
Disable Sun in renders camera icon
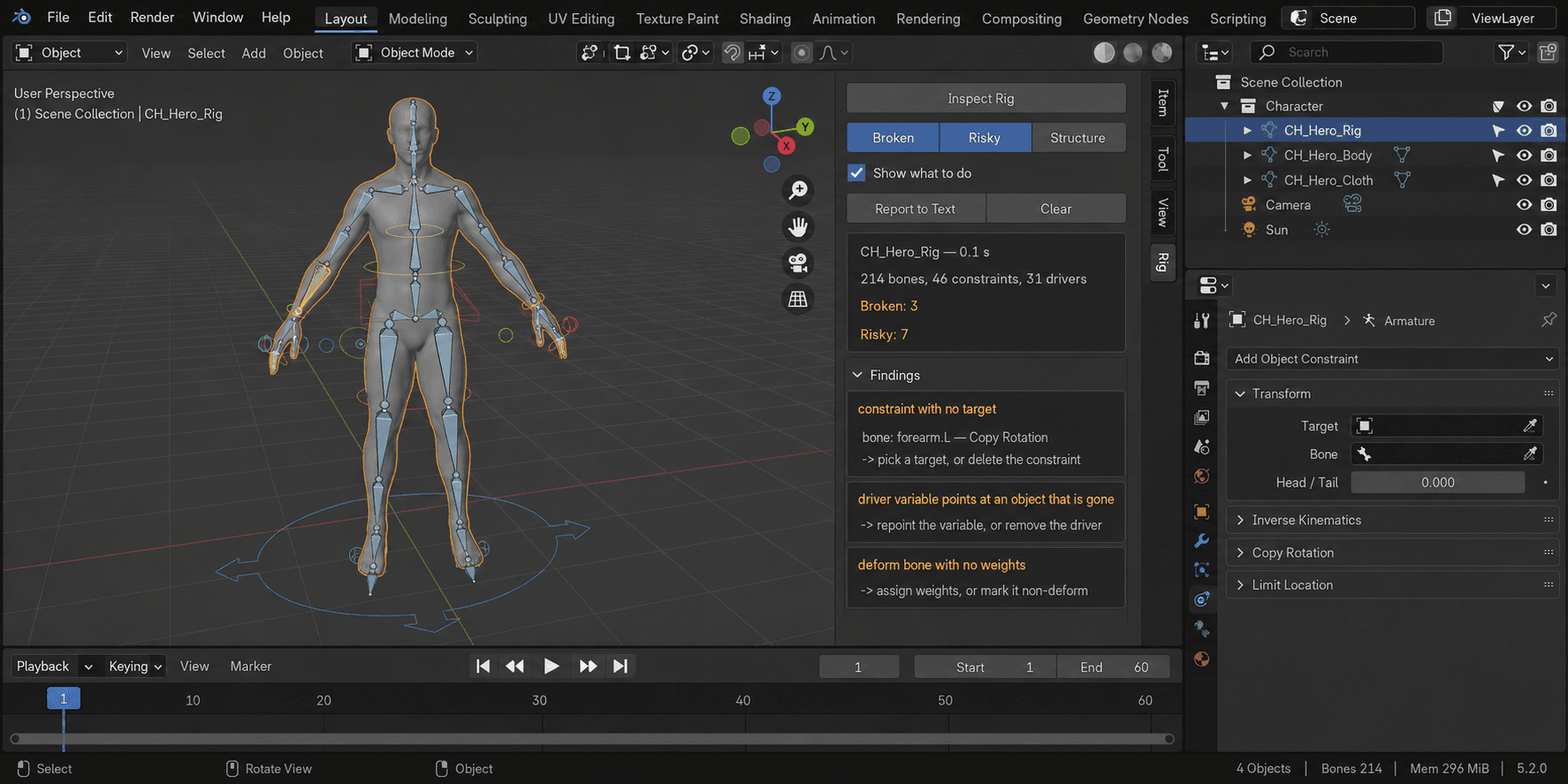[1549, 229]
